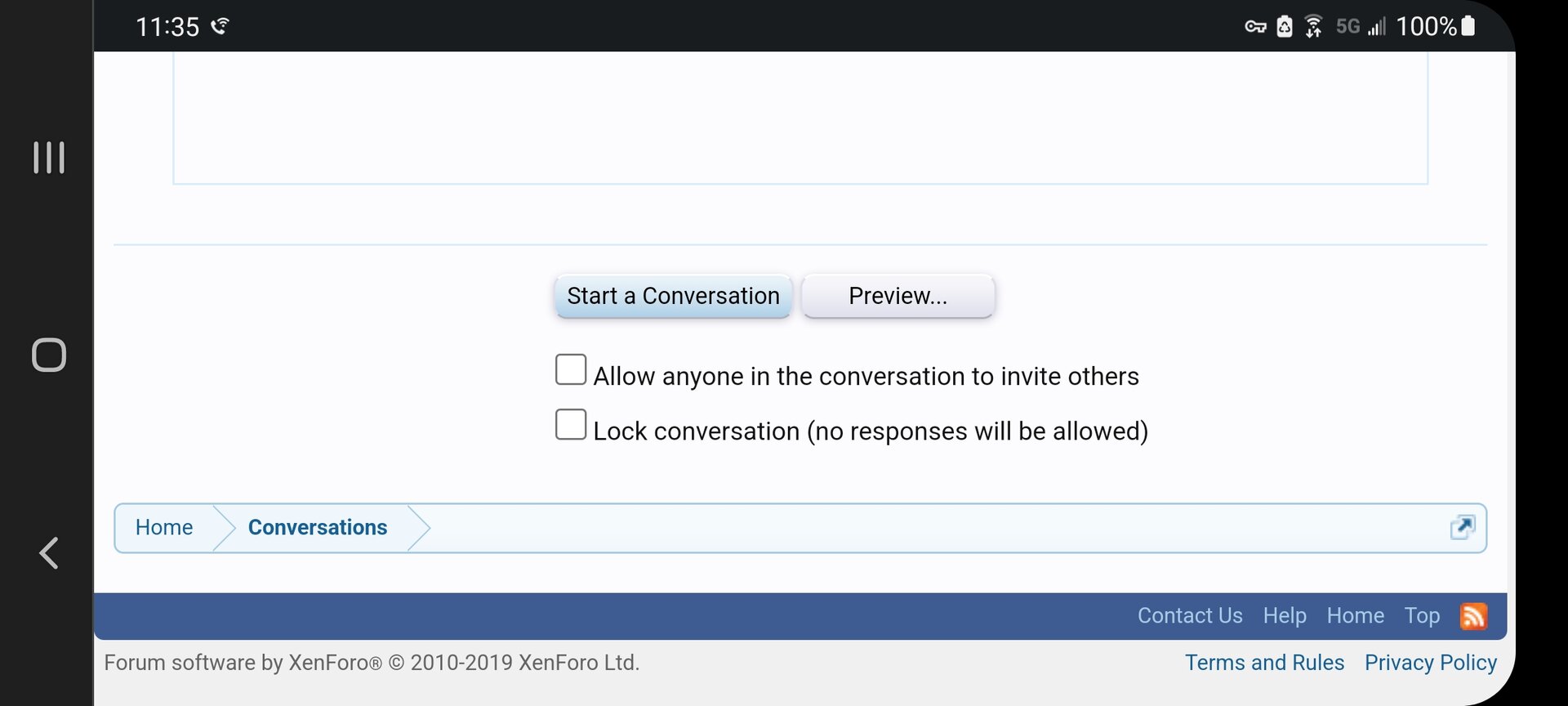Enable allow anyone to invite others

pyautogui.click(x=571, y=370)
